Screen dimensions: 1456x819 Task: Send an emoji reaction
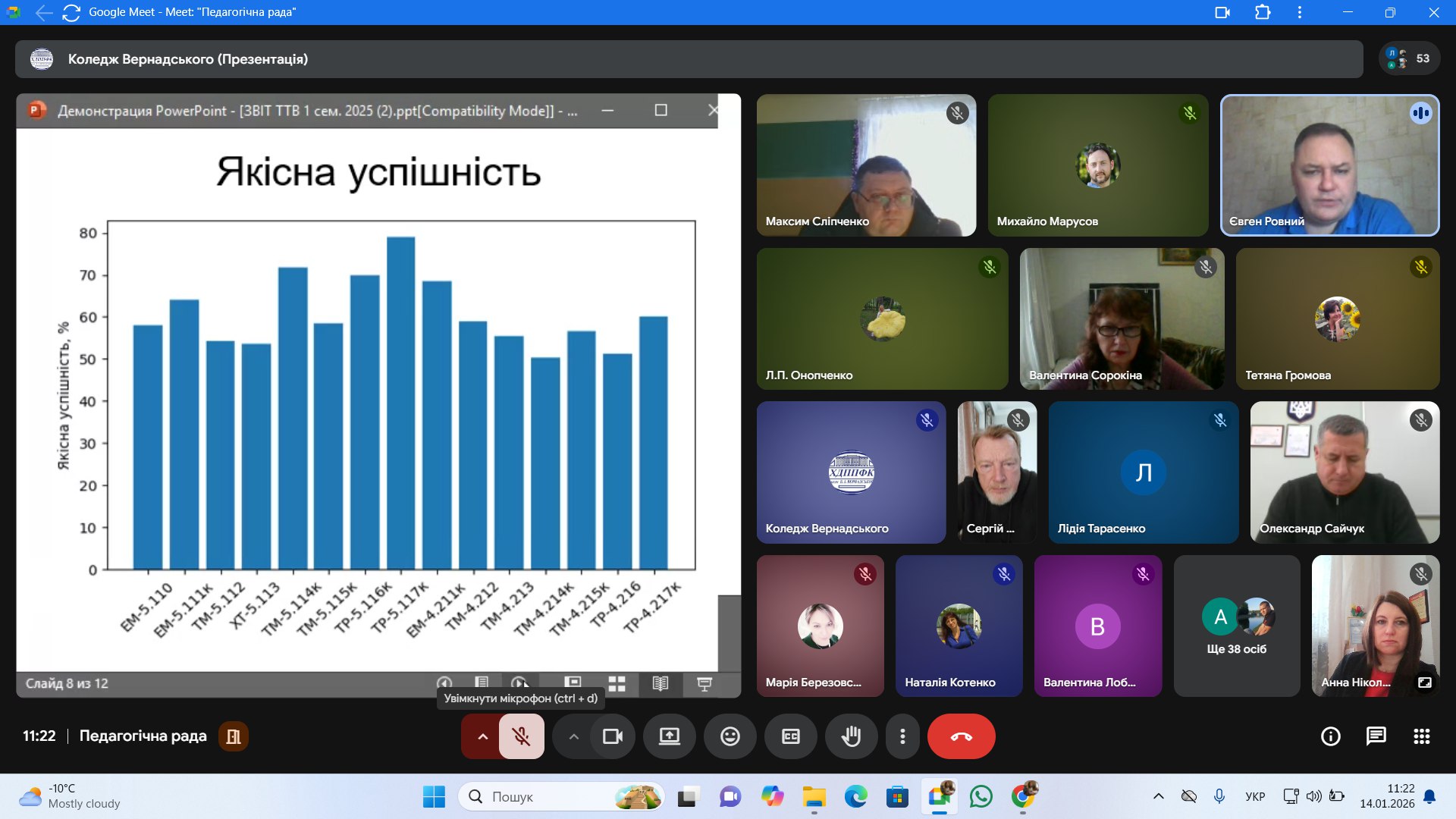point(730,736)
